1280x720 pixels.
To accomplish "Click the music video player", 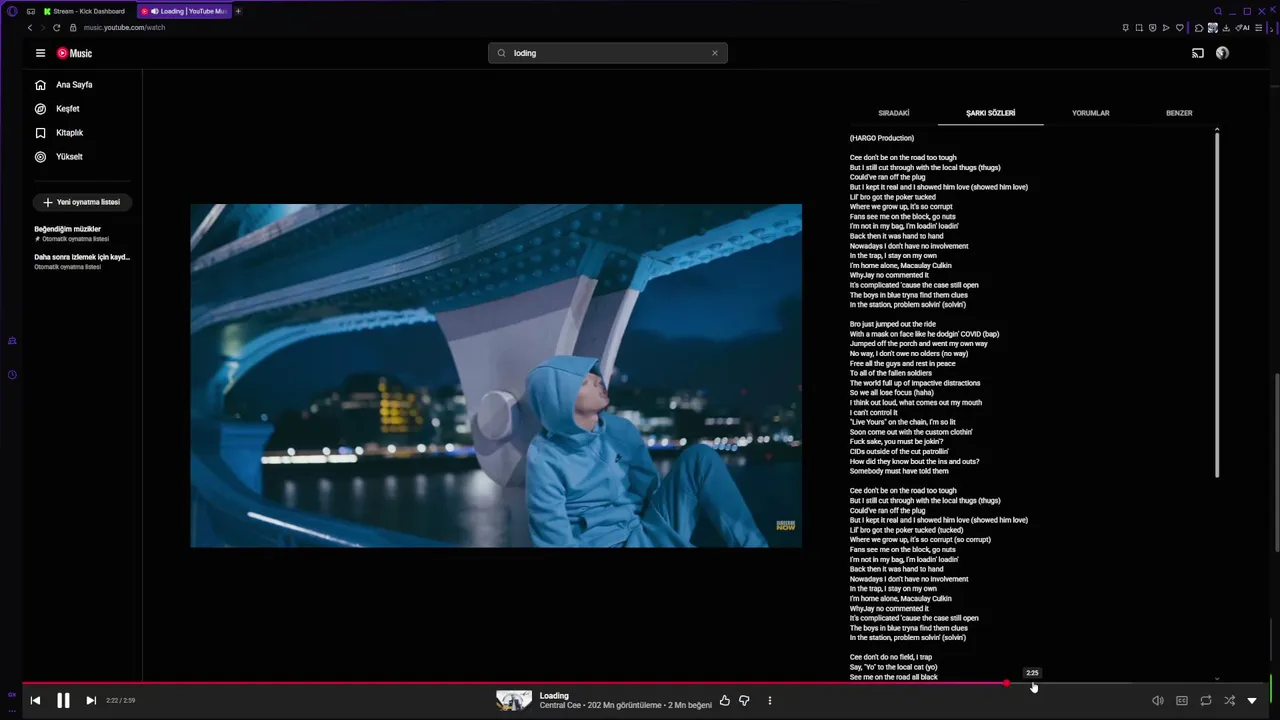I will click(496, 376).
